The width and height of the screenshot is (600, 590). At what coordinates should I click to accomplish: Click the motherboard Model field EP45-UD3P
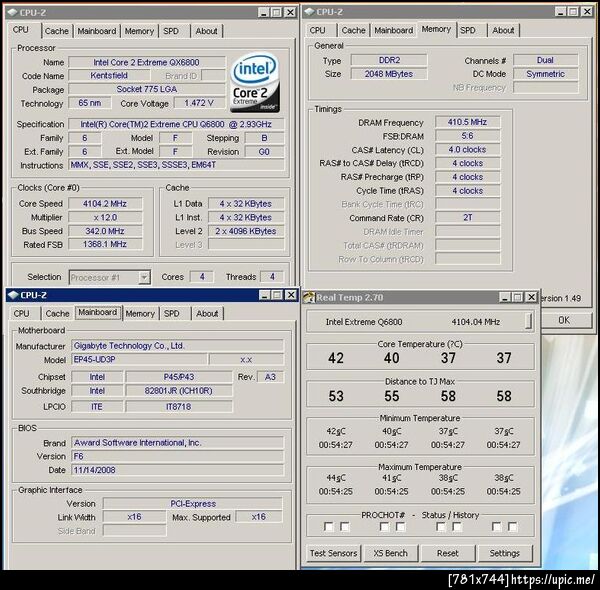point(139,360)
